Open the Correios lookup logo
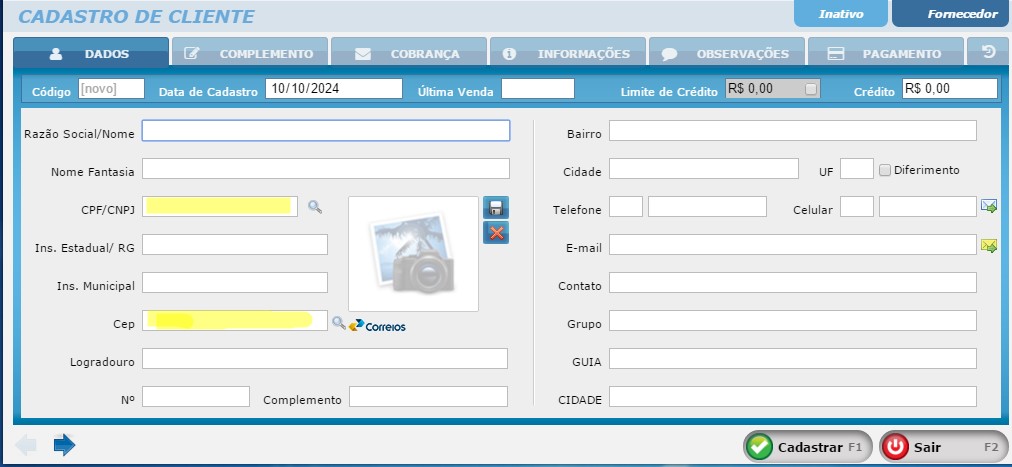This screenshot has width=1012, height=467. [x=377, y=326]
